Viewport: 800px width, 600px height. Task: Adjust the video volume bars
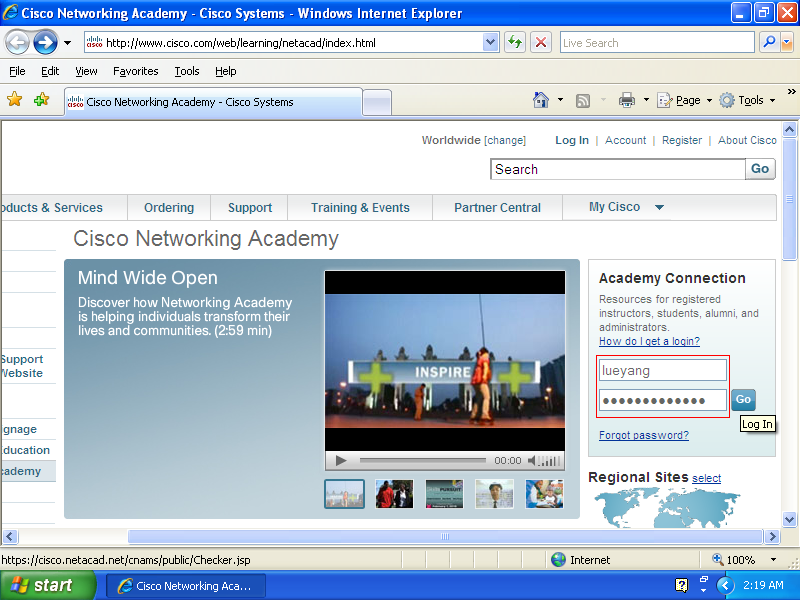tap(550, 461)
